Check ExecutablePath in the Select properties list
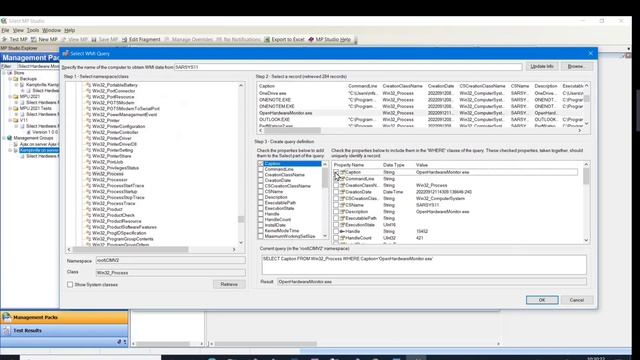The height and width of the screenshot is (360, 640). pyautogui.click(x=260, y=203)
